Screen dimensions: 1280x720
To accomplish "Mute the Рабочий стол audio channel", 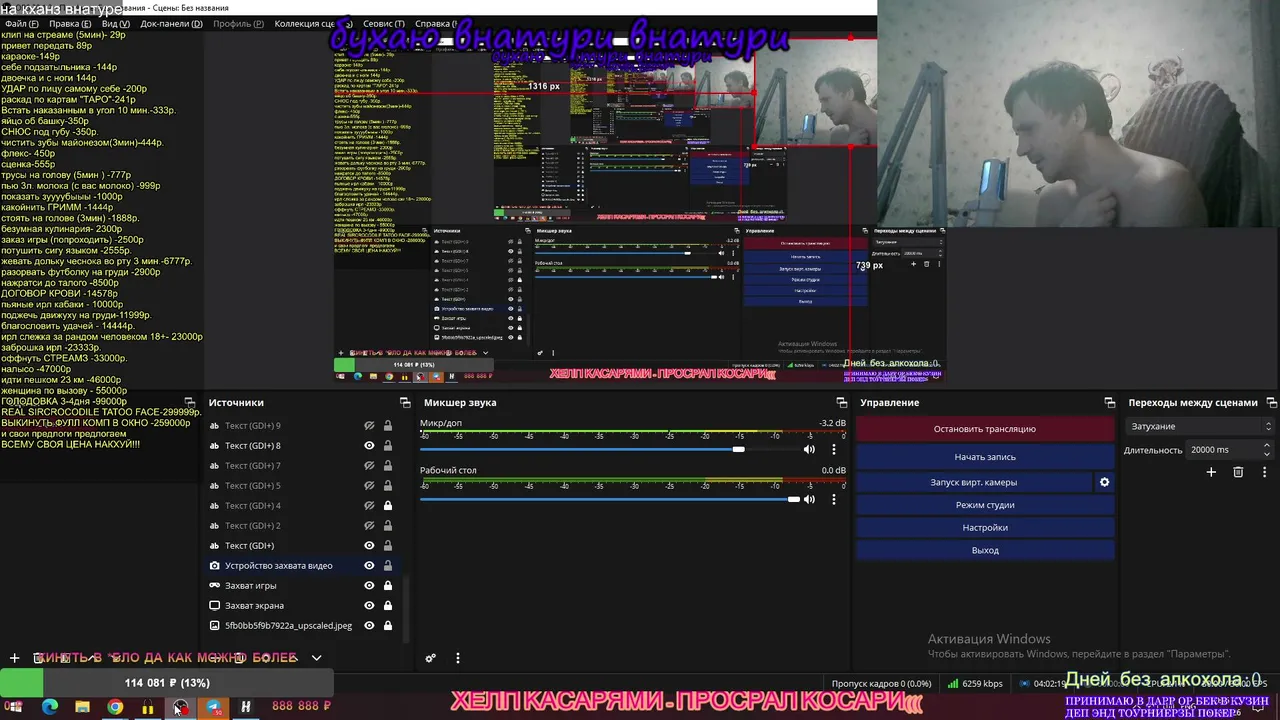I will coord(809,499).
